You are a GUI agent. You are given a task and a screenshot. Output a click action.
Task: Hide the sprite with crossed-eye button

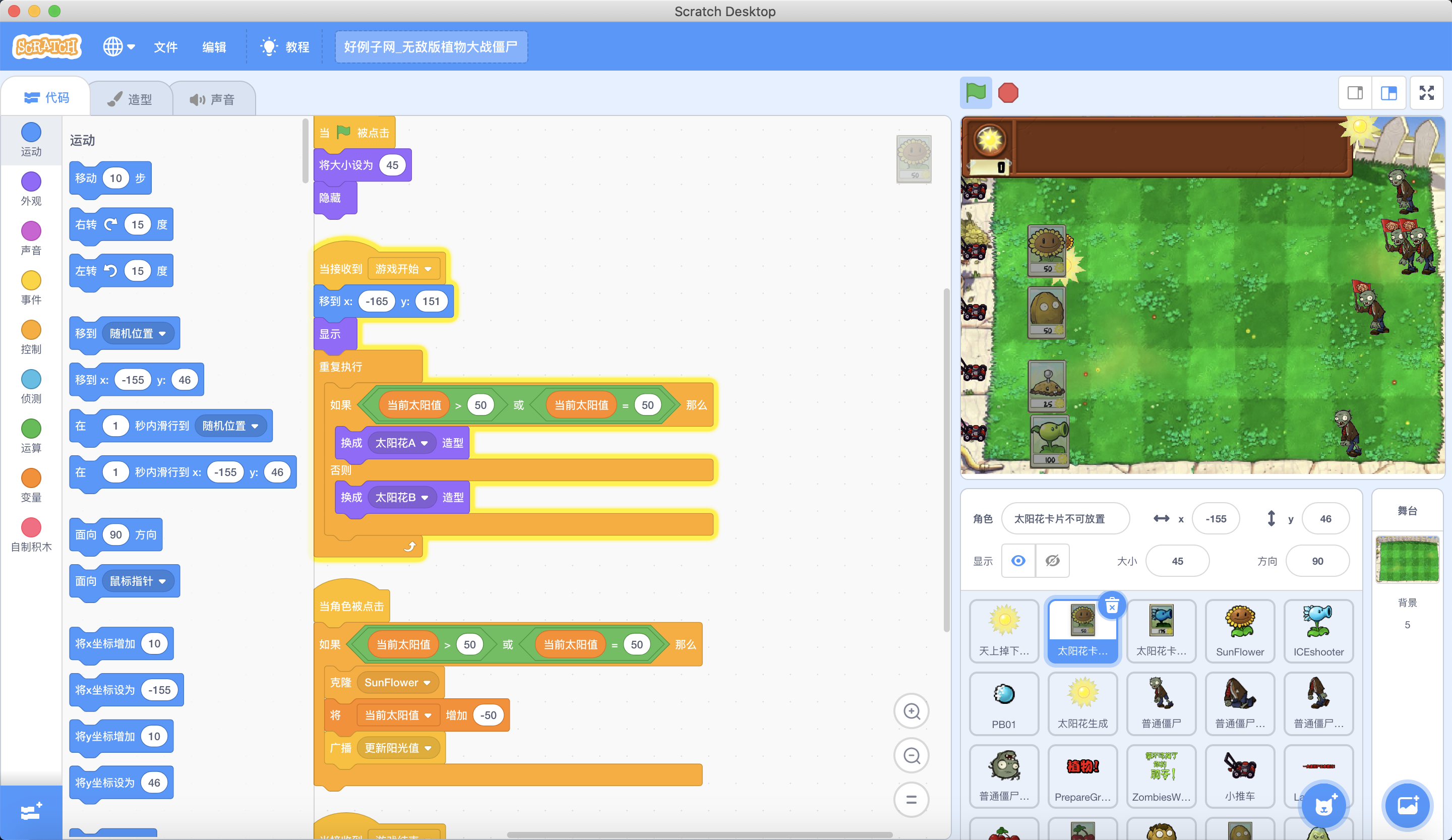1052,561
